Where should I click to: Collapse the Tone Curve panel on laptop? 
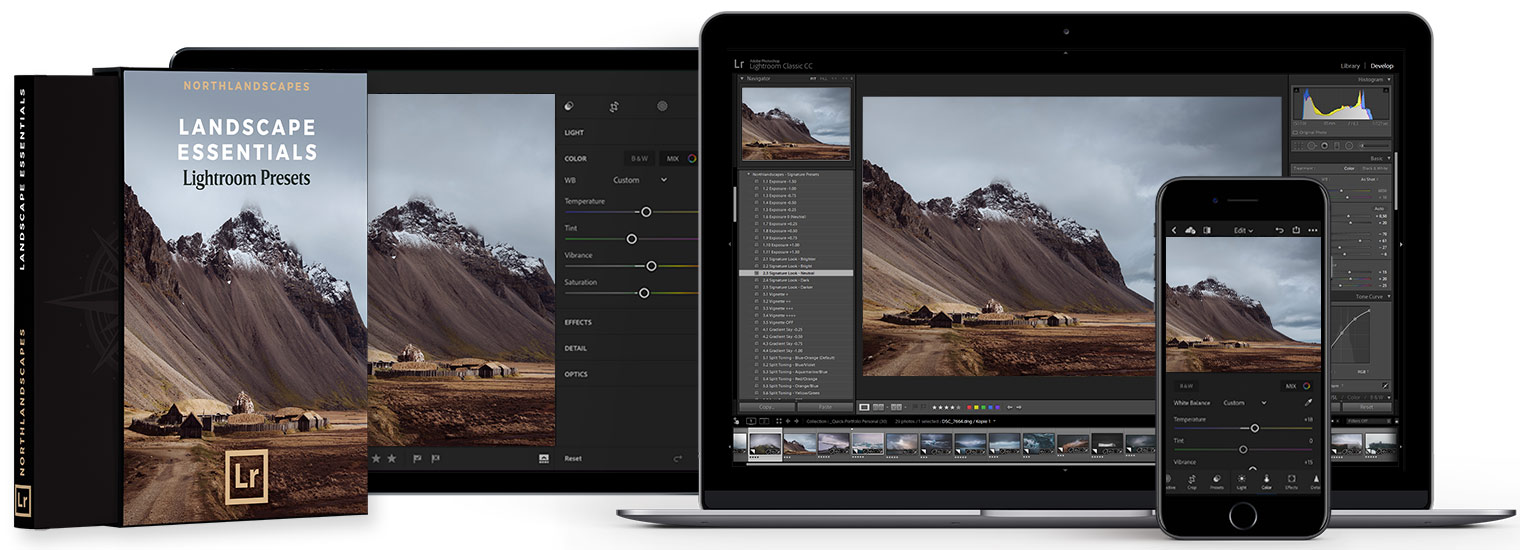pyautogui.click(x=1388, y=296)
